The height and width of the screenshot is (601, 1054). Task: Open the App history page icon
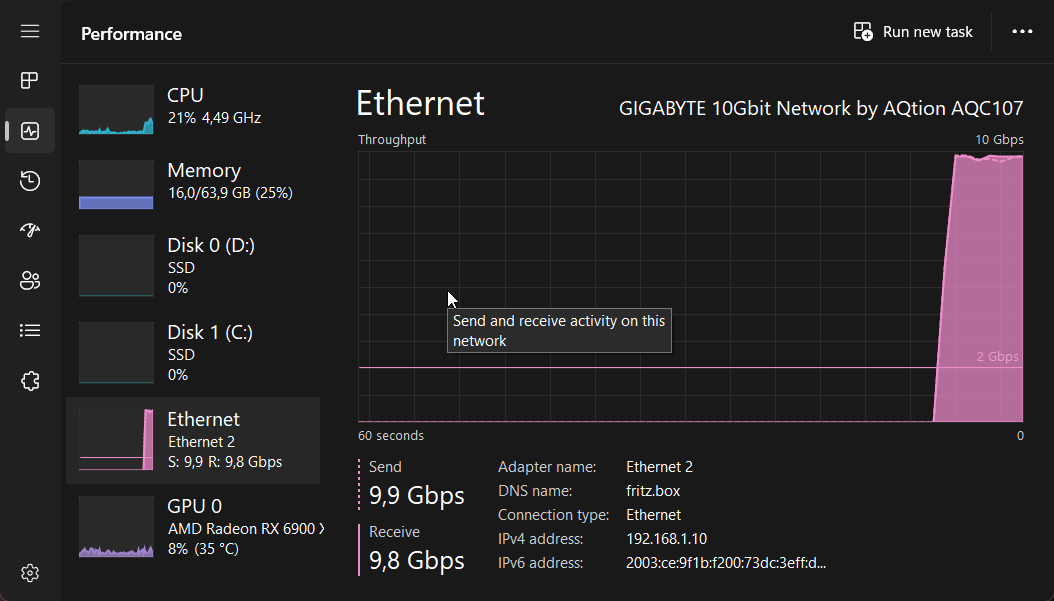[x=30, y=181]
